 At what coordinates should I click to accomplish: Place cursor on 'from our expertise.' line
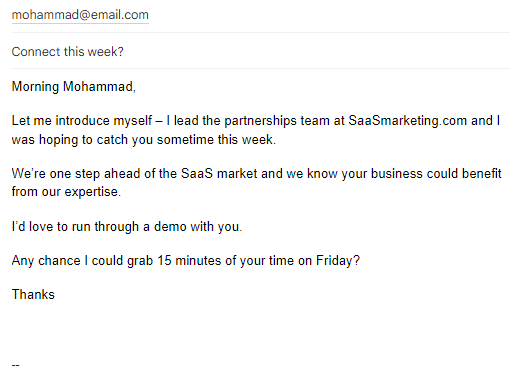[x=66, y=192]
